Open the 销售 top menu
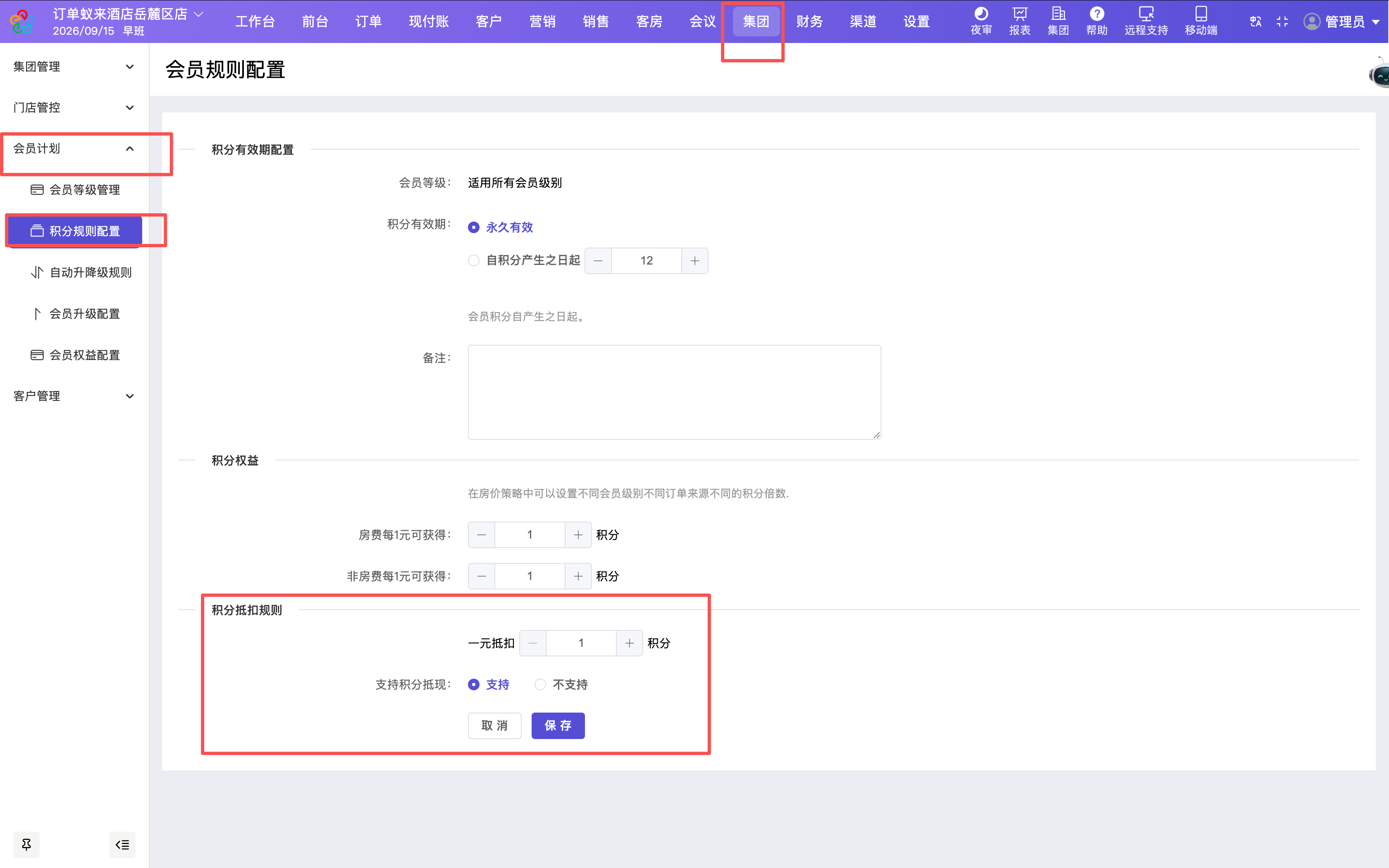 595,22
